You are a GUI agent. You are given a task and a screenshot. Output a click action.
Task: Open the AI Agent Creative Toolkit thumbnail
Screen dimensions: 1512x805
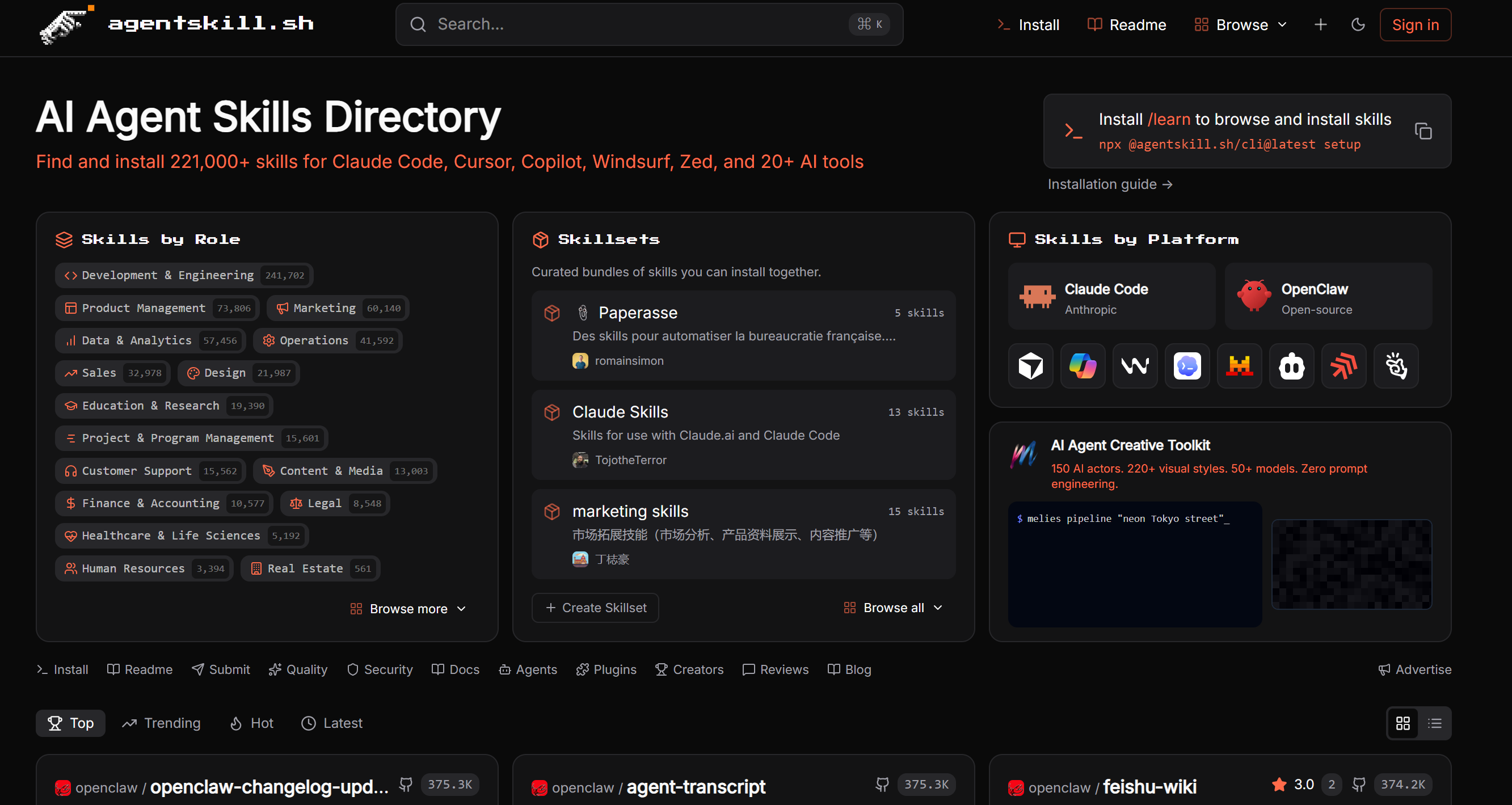tap(1351, 564)
